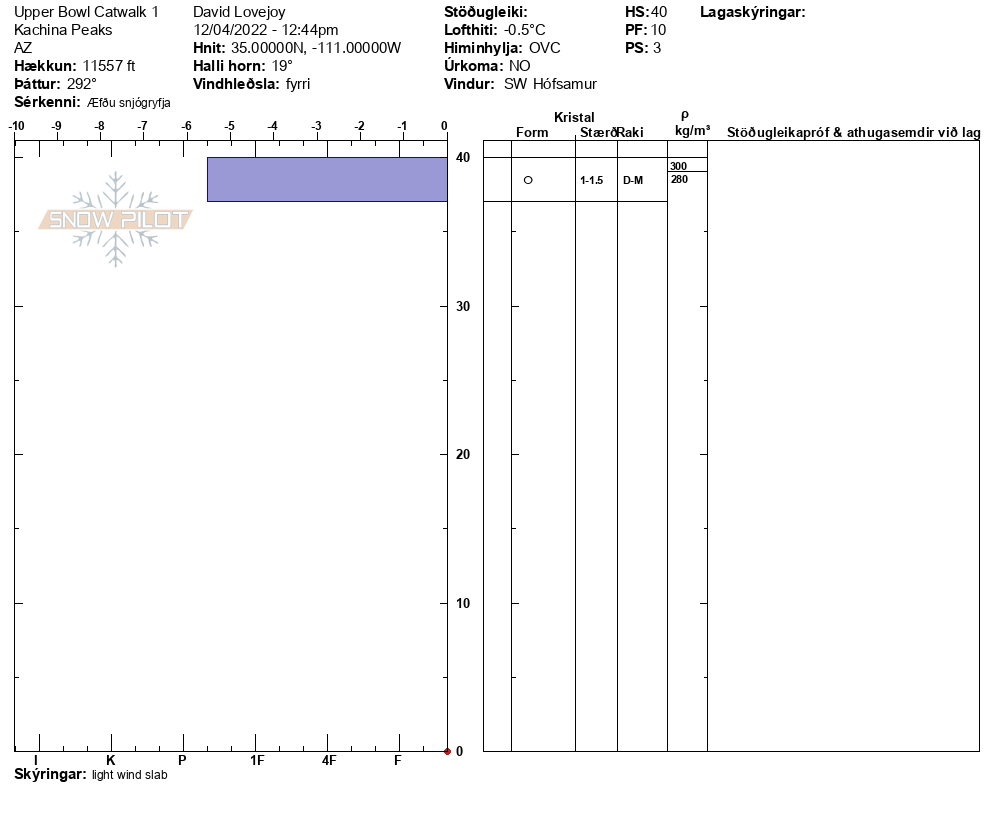Click the round grain crystal form symbol
Viewport: 994px width, 840px height.
point(528,180)
